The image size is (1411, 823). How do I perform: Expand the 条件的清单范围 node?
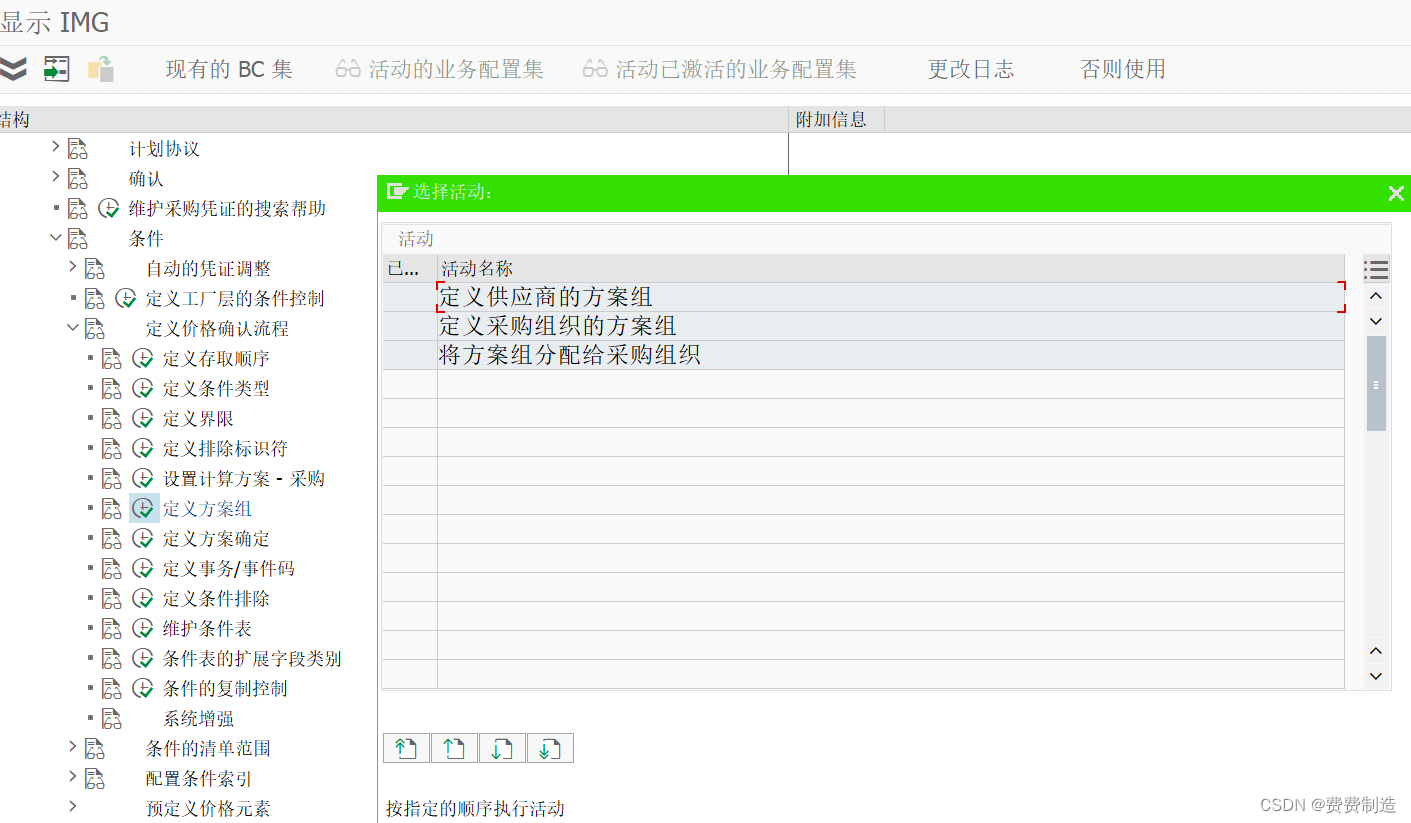[x=73, y=747]
